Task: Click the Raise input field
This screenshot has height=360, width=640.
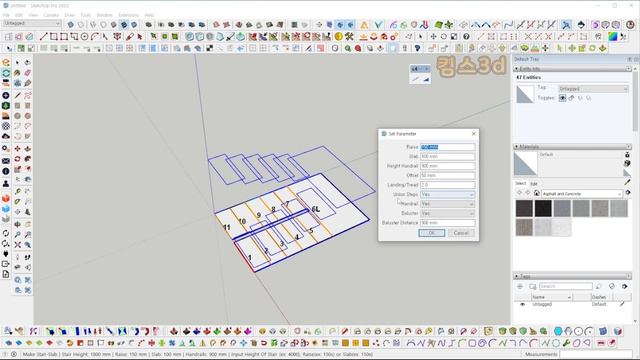Action: [x=448, y=147]
